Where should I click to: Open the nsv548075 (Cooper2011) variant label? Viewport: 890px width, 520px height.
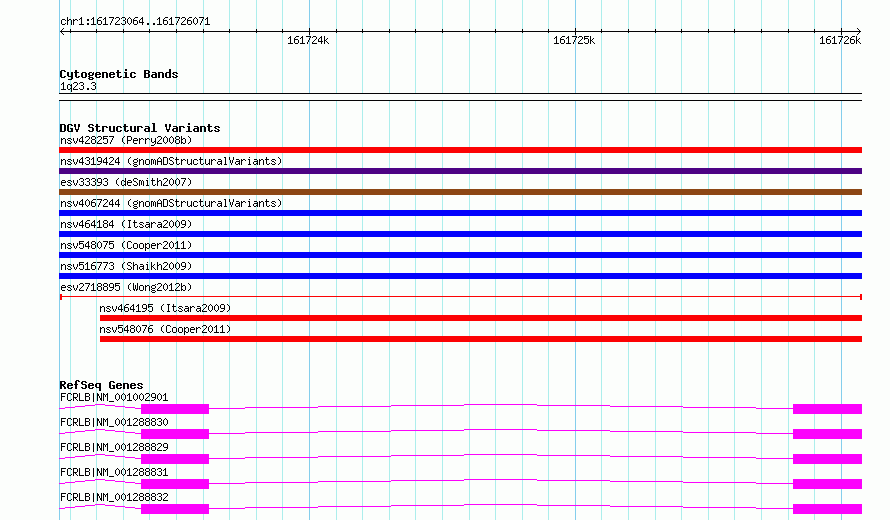[x=126, y=245]
